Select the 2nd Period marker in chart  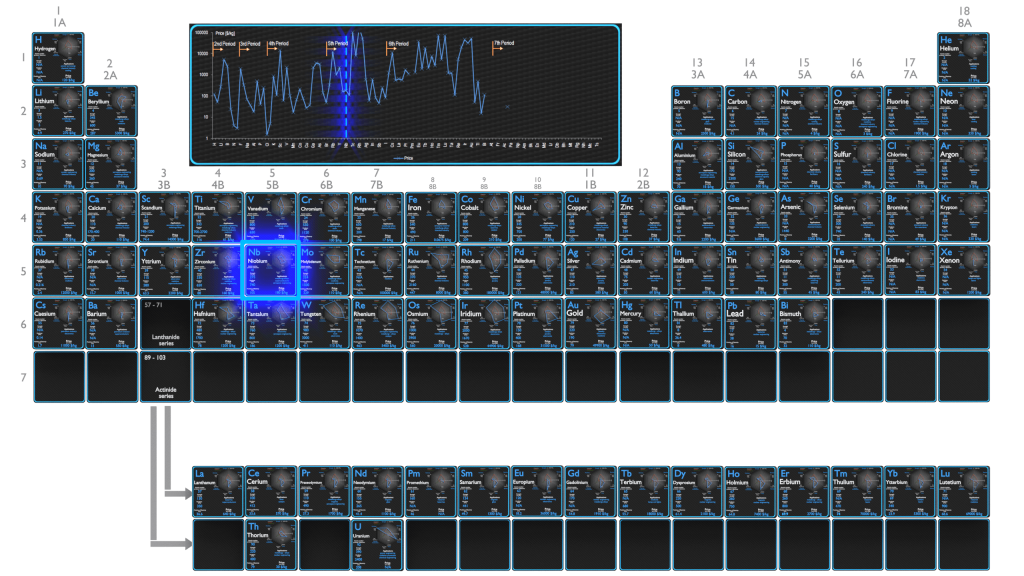tap(223, 44)
